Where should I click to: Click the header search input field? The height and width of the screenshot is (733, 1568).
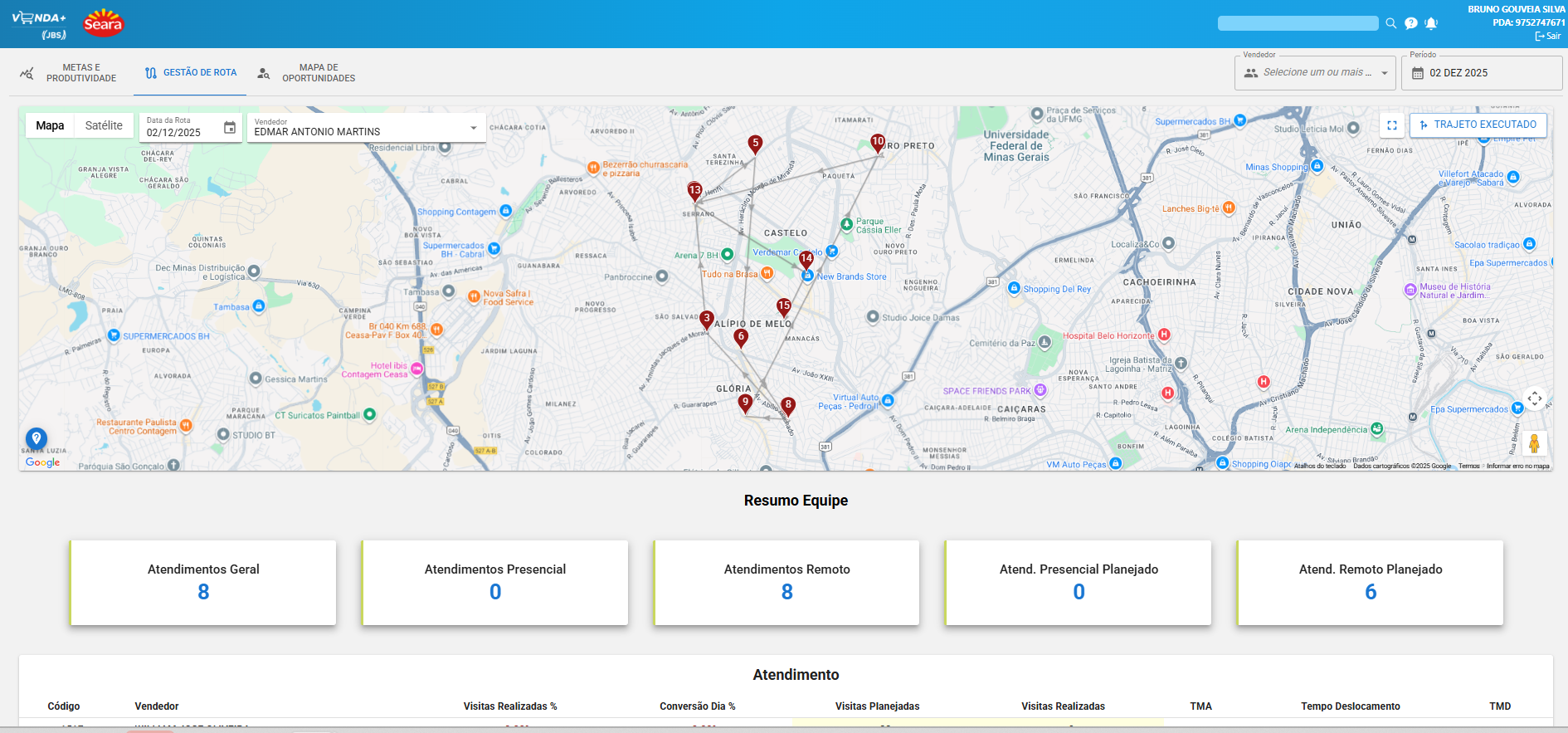point(1298,23)
